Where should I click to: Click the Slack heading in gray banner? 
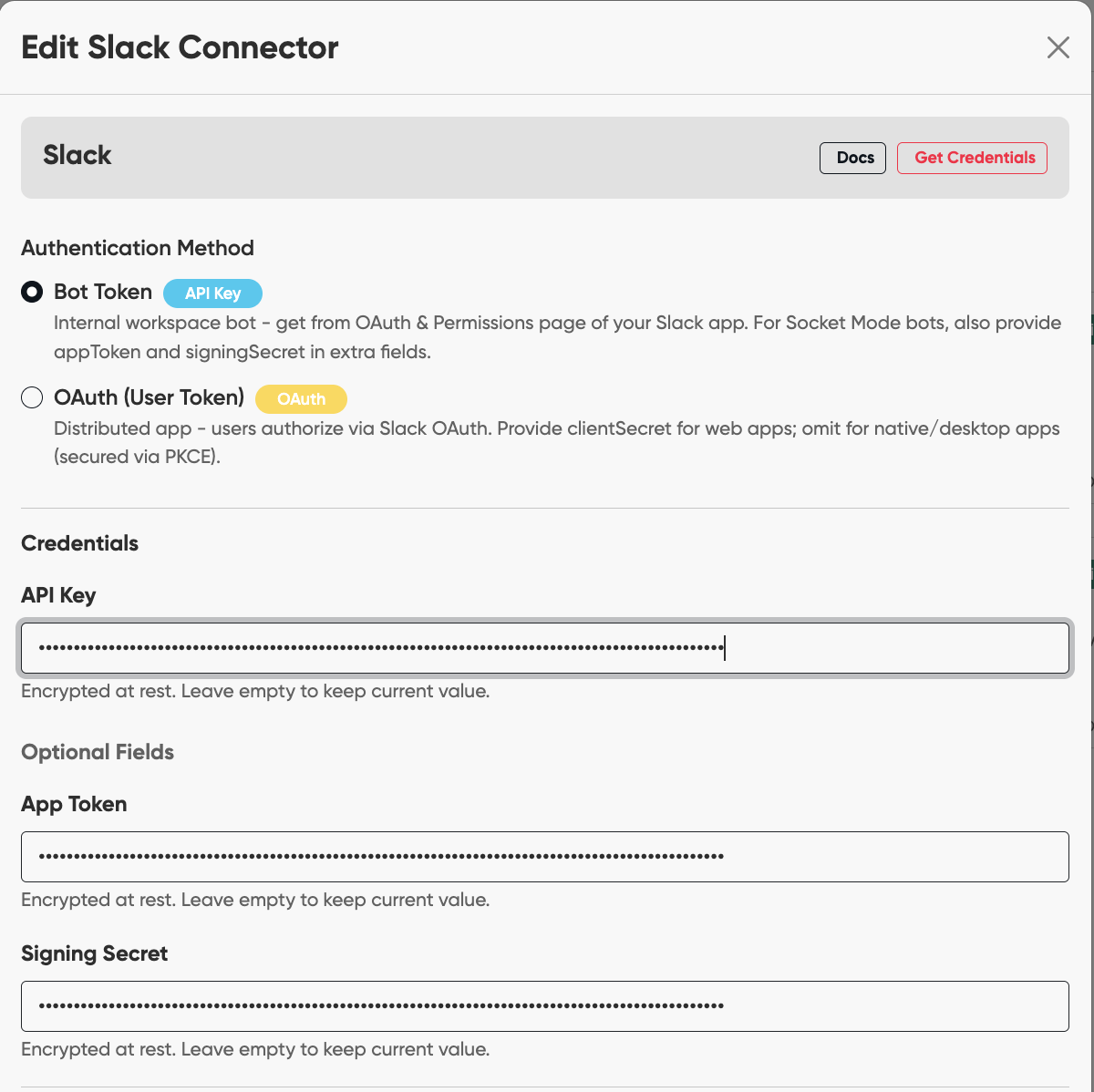[x=77, y=155]
